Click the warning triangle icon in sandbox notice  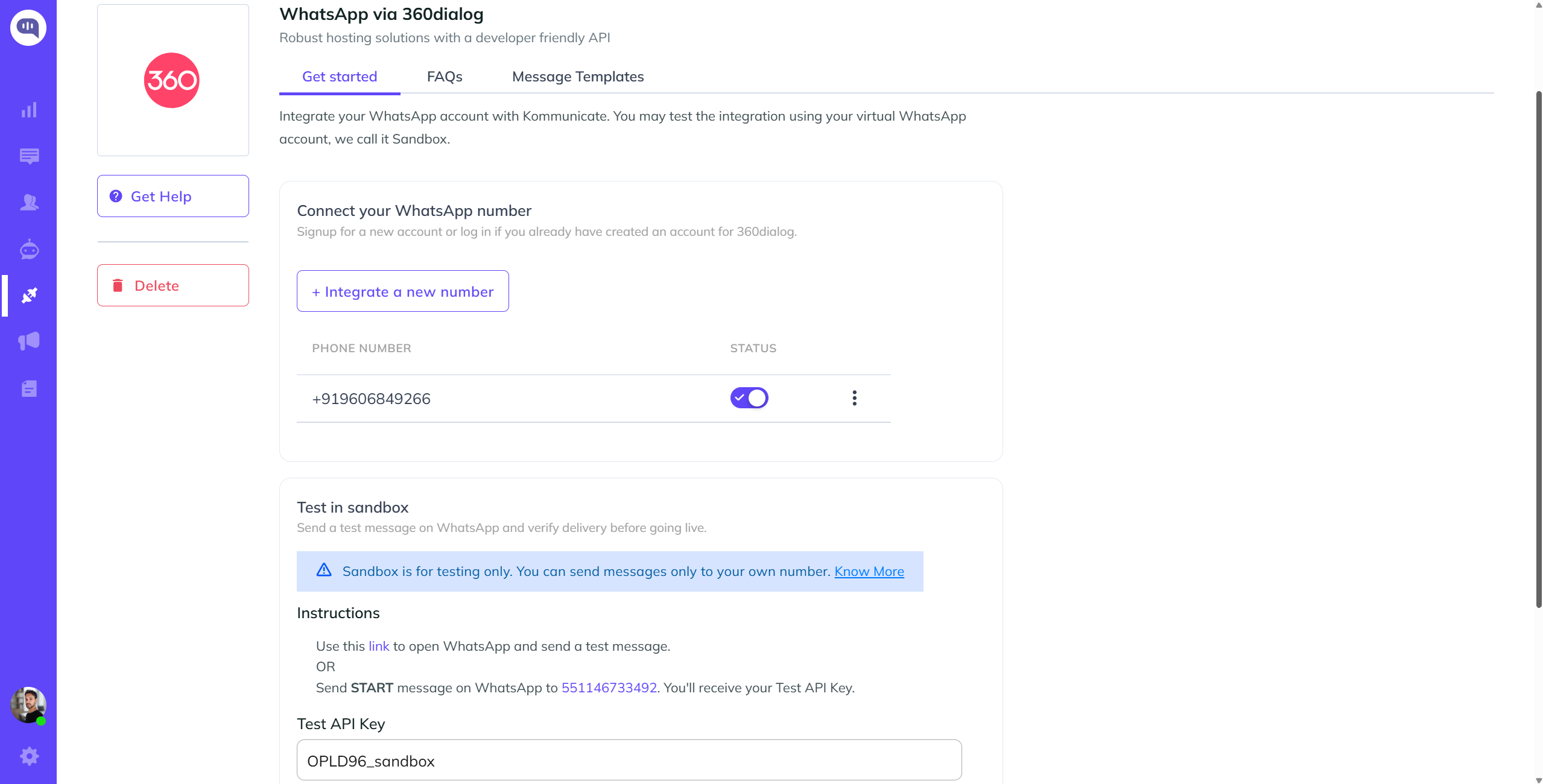[324, 570]
